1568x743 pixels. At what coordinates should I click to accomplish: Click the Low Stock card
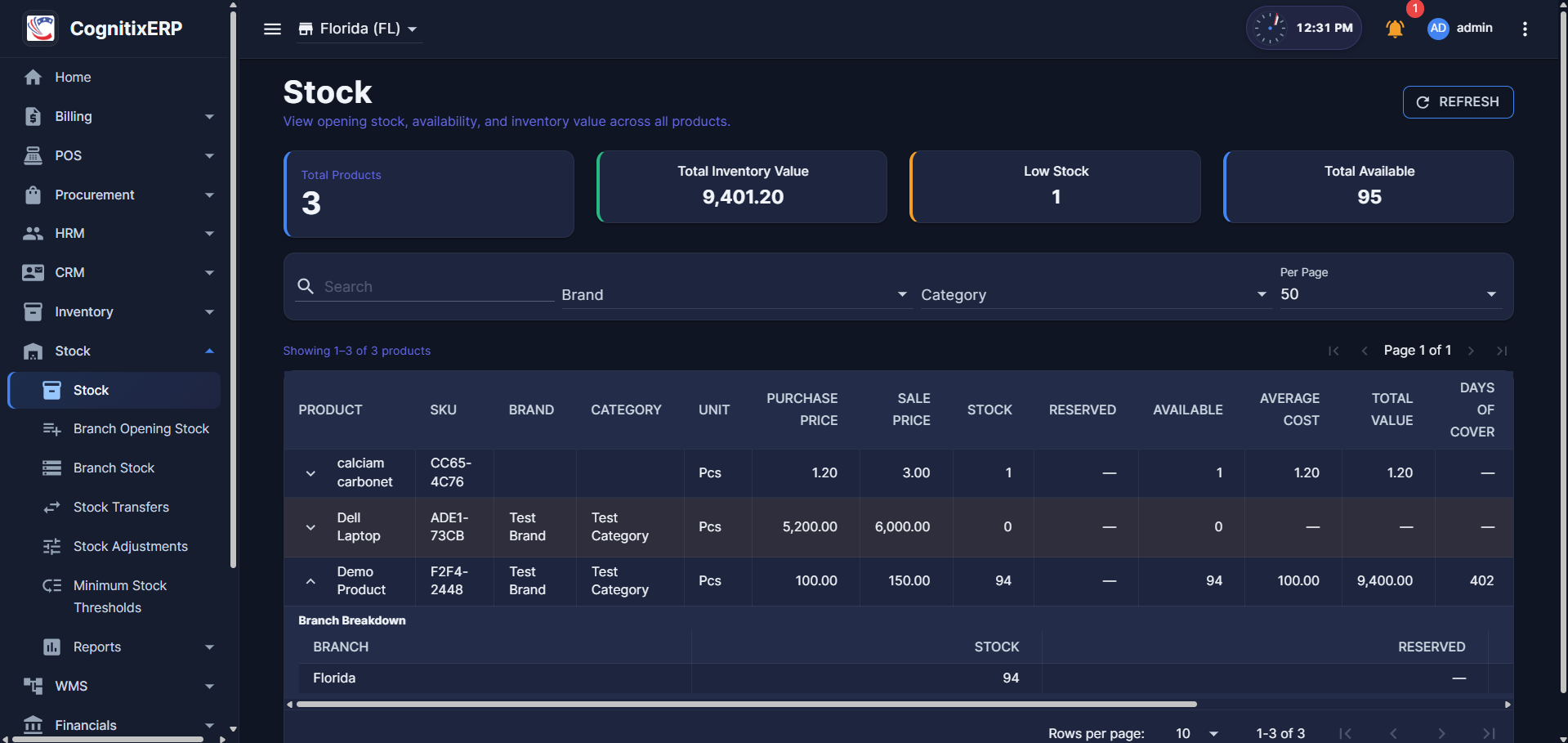(x=1056, y=186)
